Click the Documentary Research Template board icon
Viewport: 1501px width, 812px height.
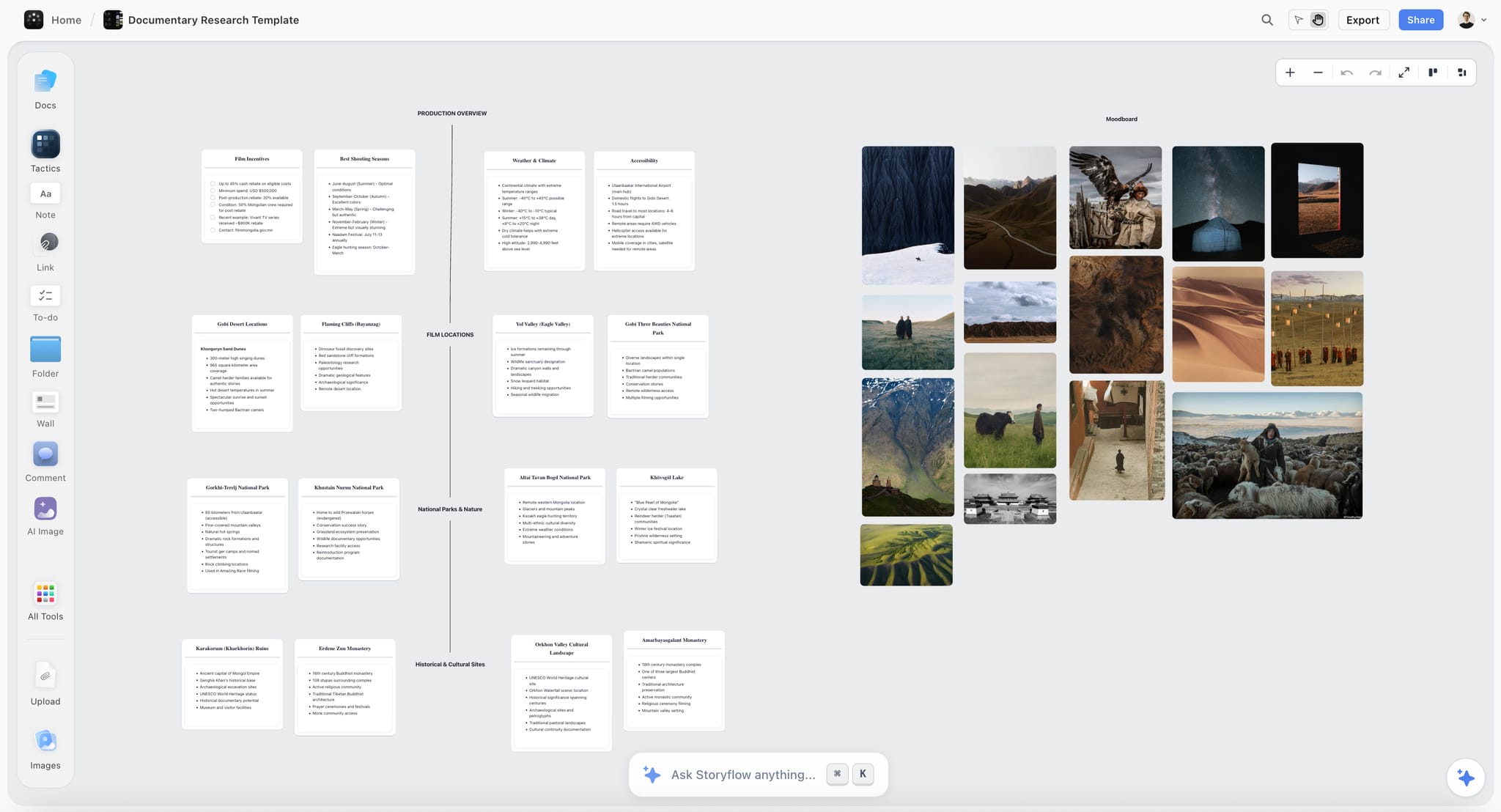point(113,20)
